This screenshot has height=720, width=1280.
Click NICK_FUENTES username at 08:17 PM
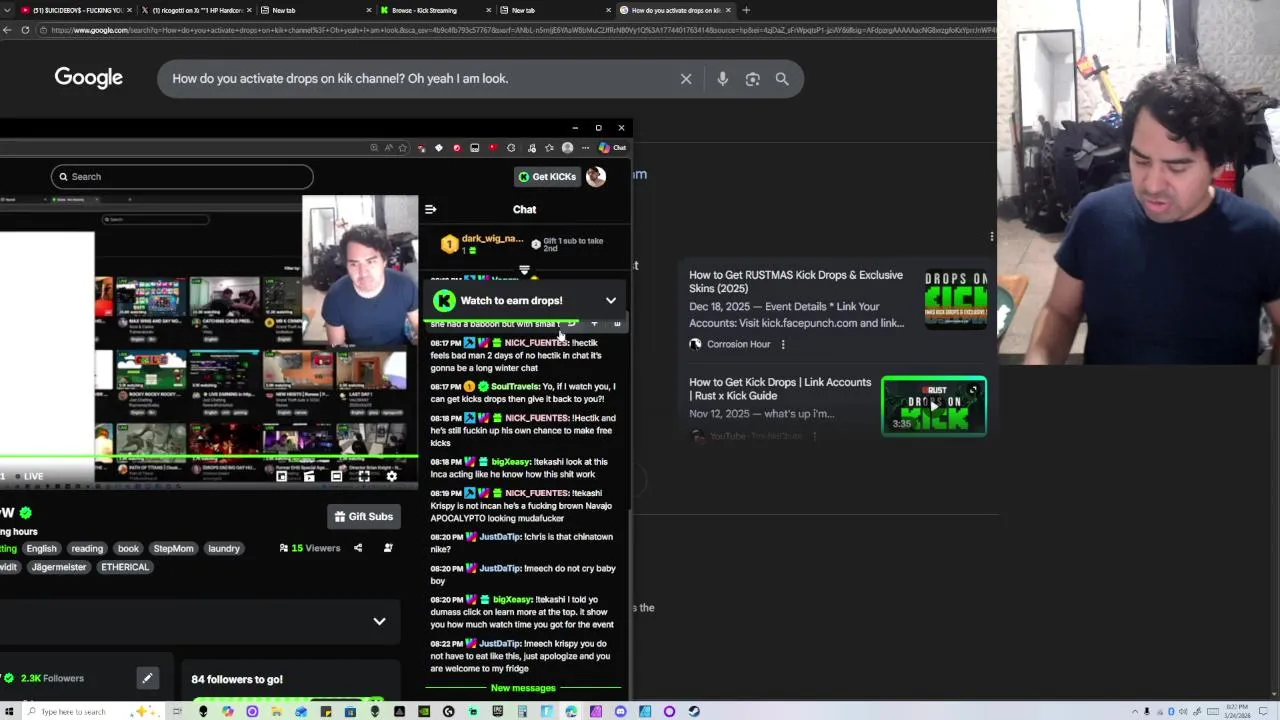(x=536, y=343)
